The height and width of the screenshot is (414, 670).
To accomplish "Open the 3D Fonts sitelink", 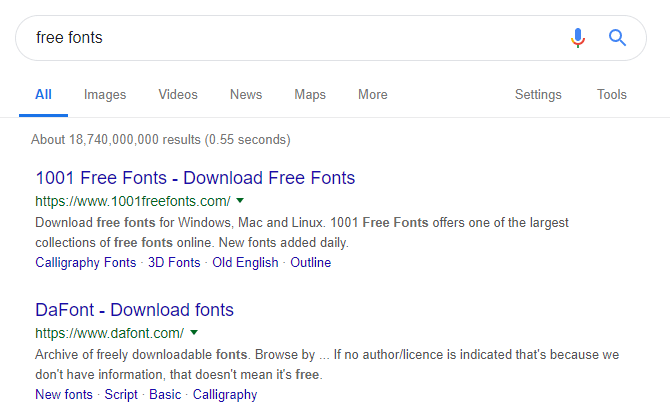I will click(x=174, y=262).
